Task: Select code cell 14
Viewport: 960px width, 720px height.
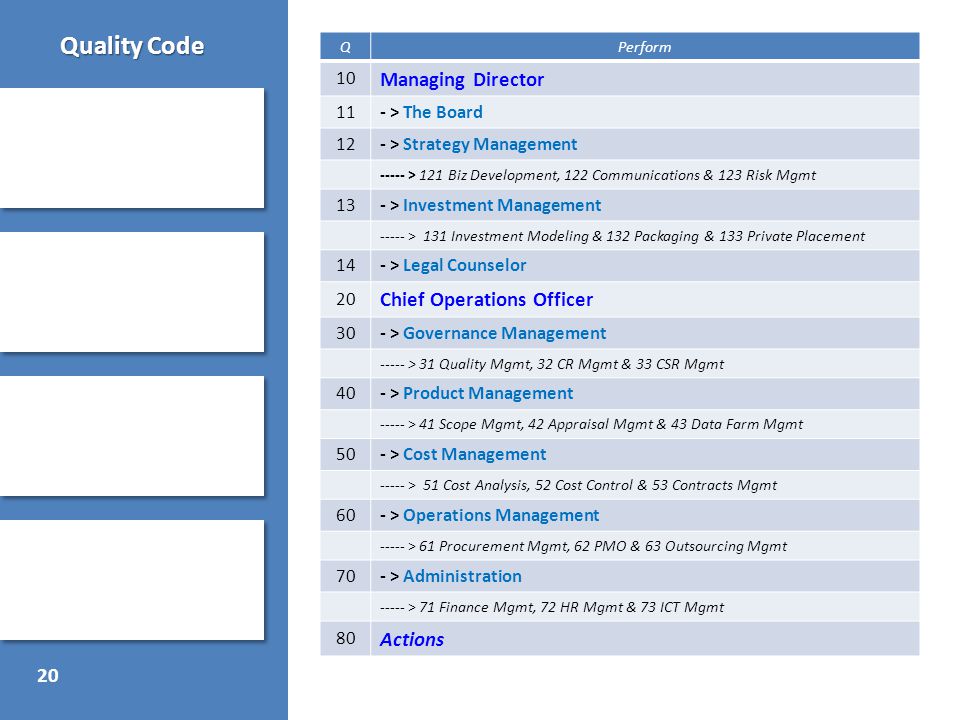Action: (345, 265)
